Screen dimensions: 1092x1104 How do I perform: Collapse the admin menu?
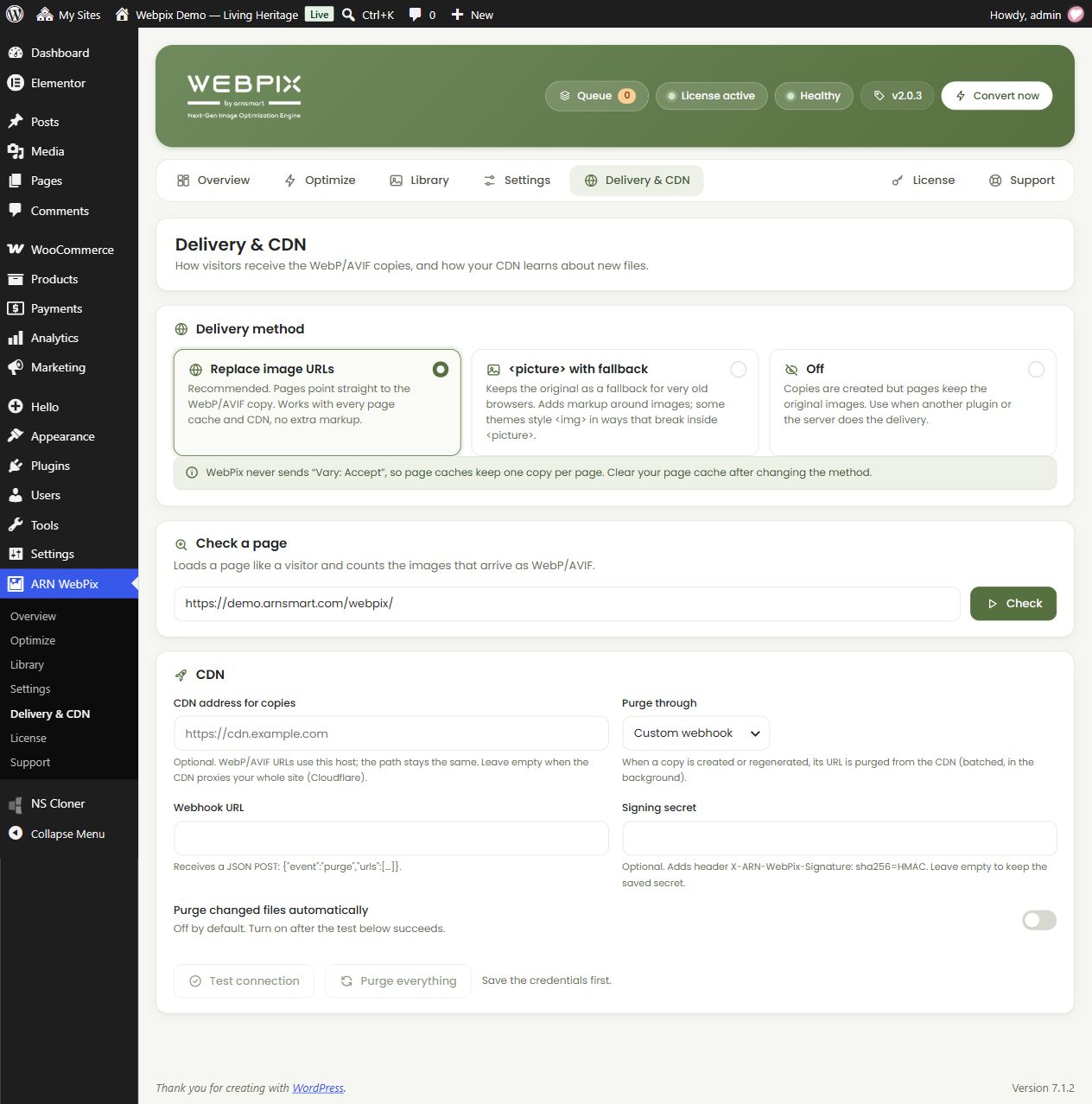[69, 834]
